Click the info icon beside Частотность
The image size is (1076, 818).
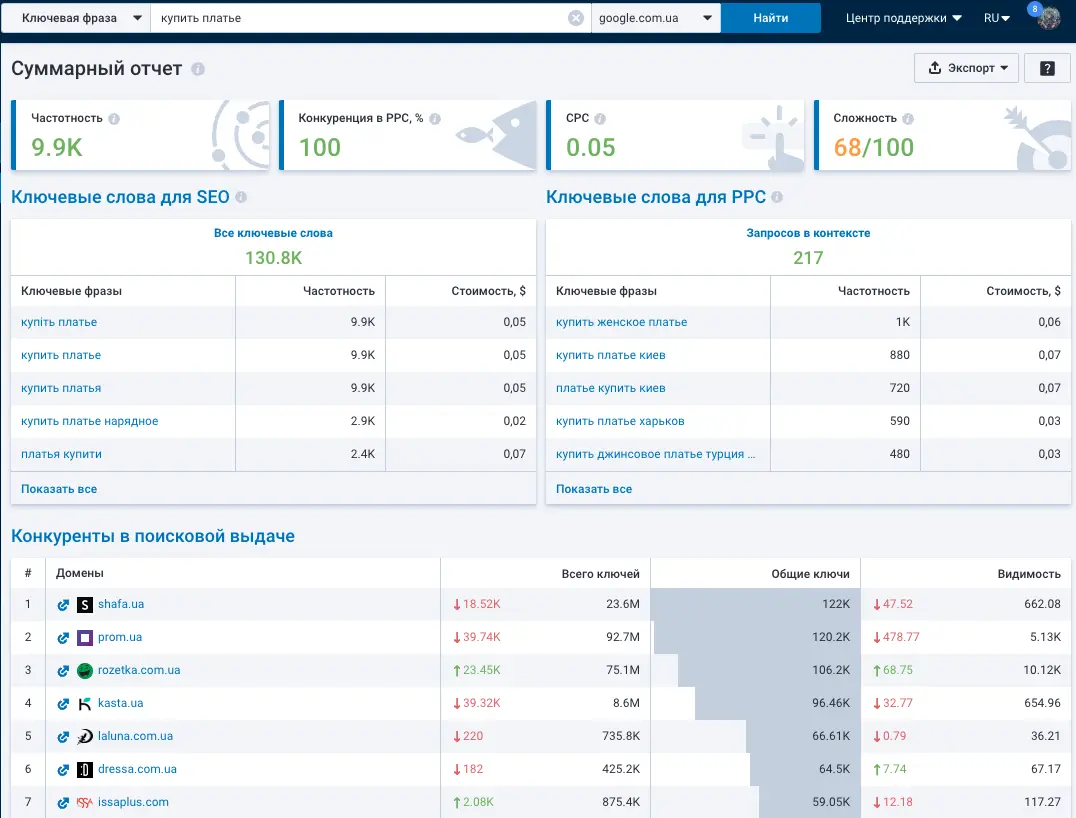tap(114, 119)
